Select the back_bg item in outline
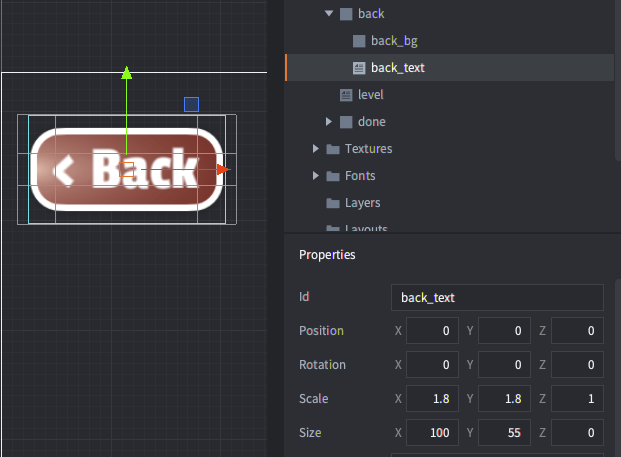This screenshot has height=457, width=621. point(394,41)
